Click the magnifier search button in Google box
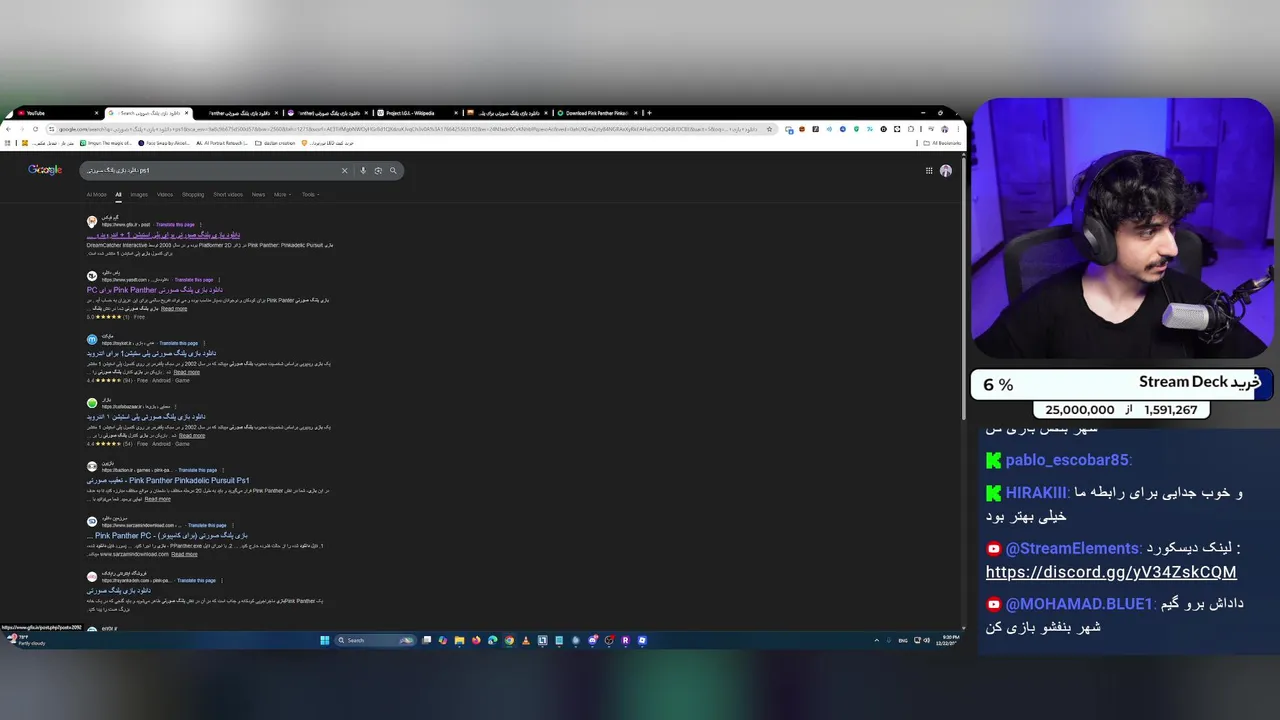The image size is (1280, 720). pyautogui.click(x=393, y=170)
